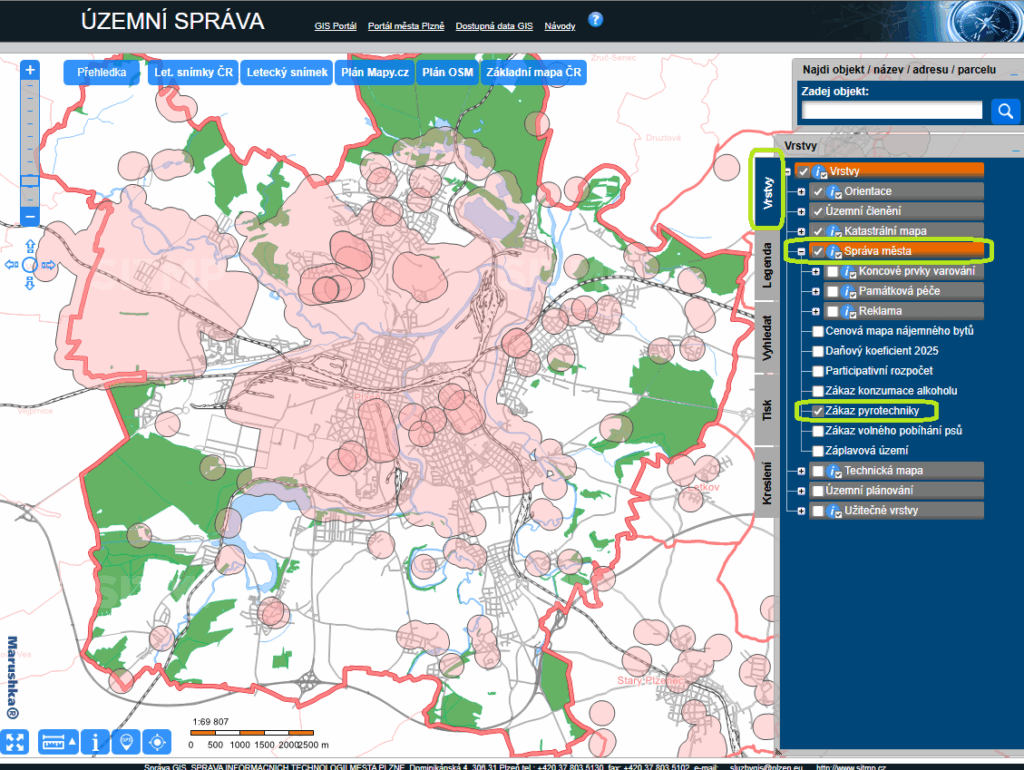Image resolution: width=1024 pixels, height=770 pixels.
Task: Open the GIS Portál link
Action: 335,26
